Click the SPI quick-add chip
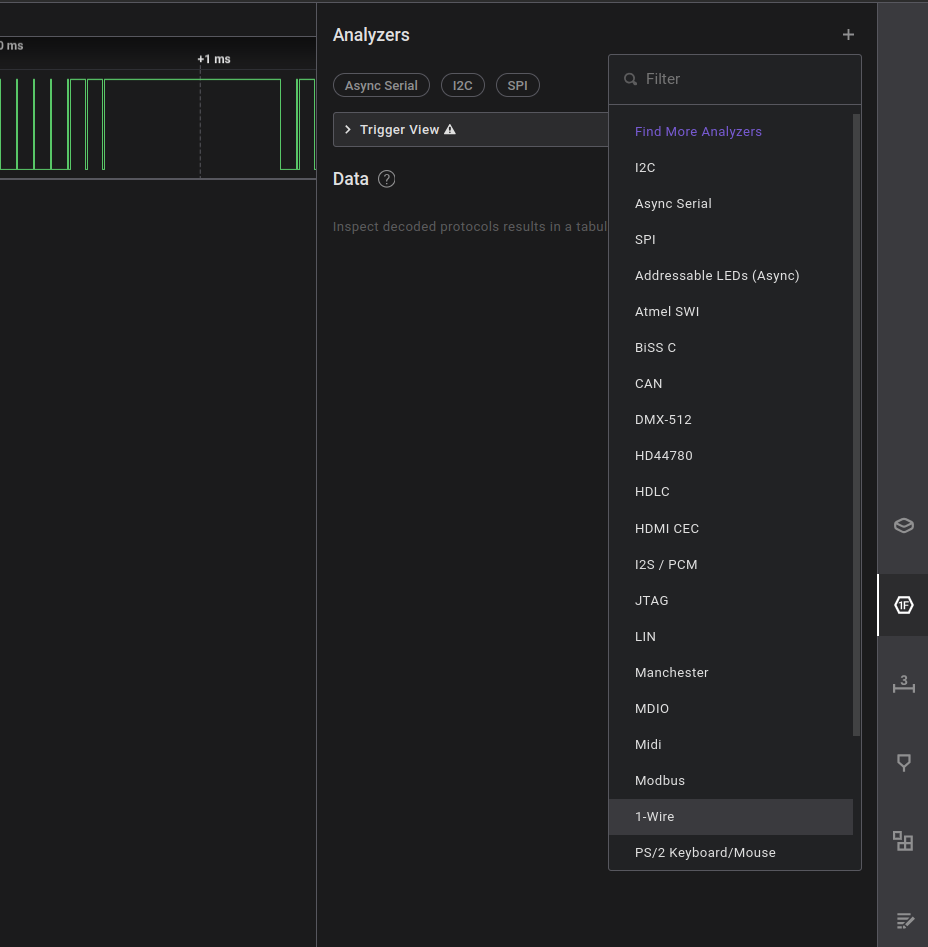 click(517, 86)
